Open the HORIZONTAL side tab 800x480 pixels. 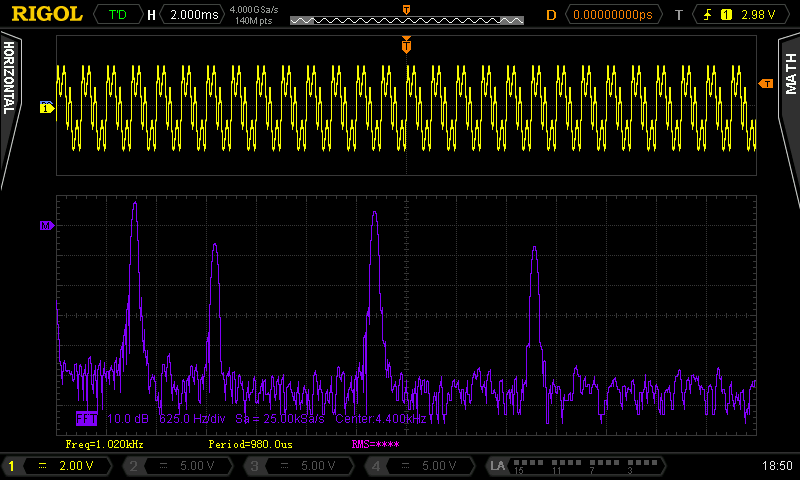click(x=9, y=78)
